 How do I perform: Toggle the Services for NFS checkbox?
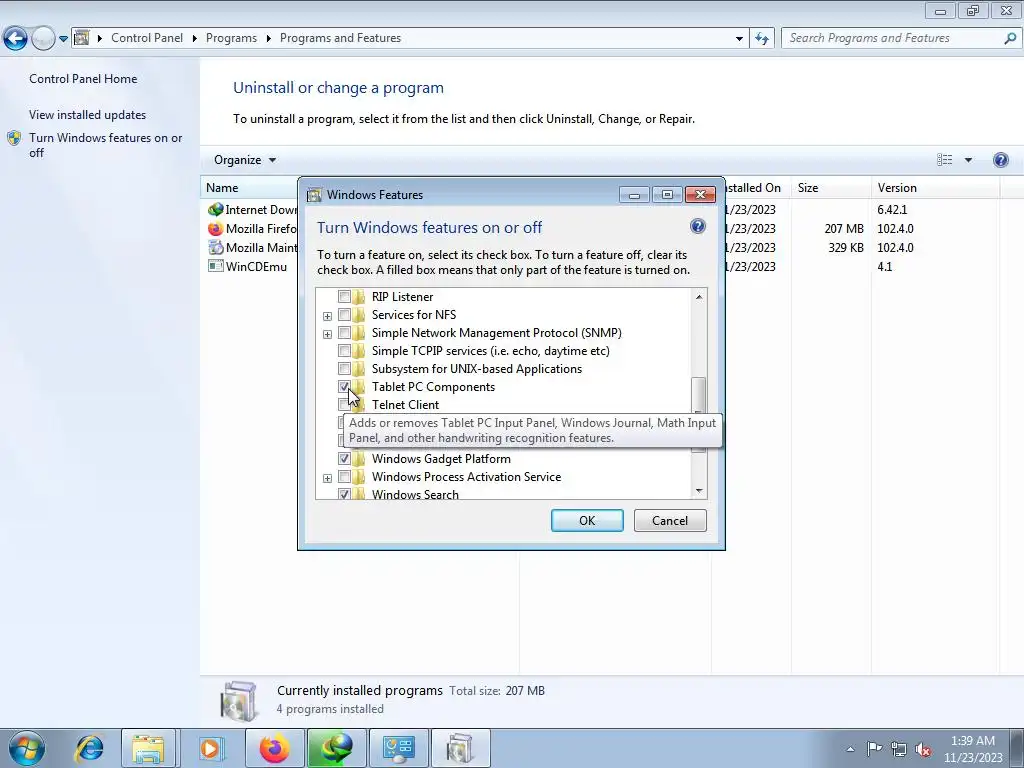tap(344, 315)
